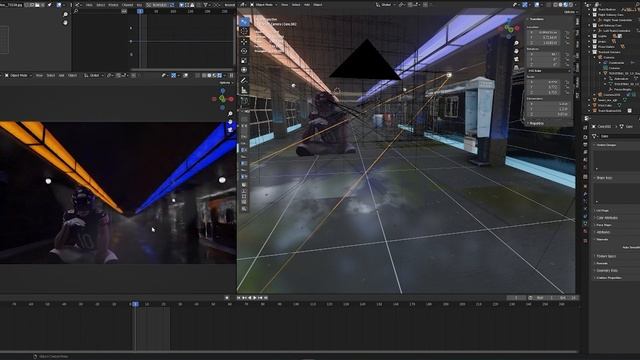This screenshot has height=360, width=640.
Task: Open Object Mode dropdown in left viewport
Action: pos(19,76)
